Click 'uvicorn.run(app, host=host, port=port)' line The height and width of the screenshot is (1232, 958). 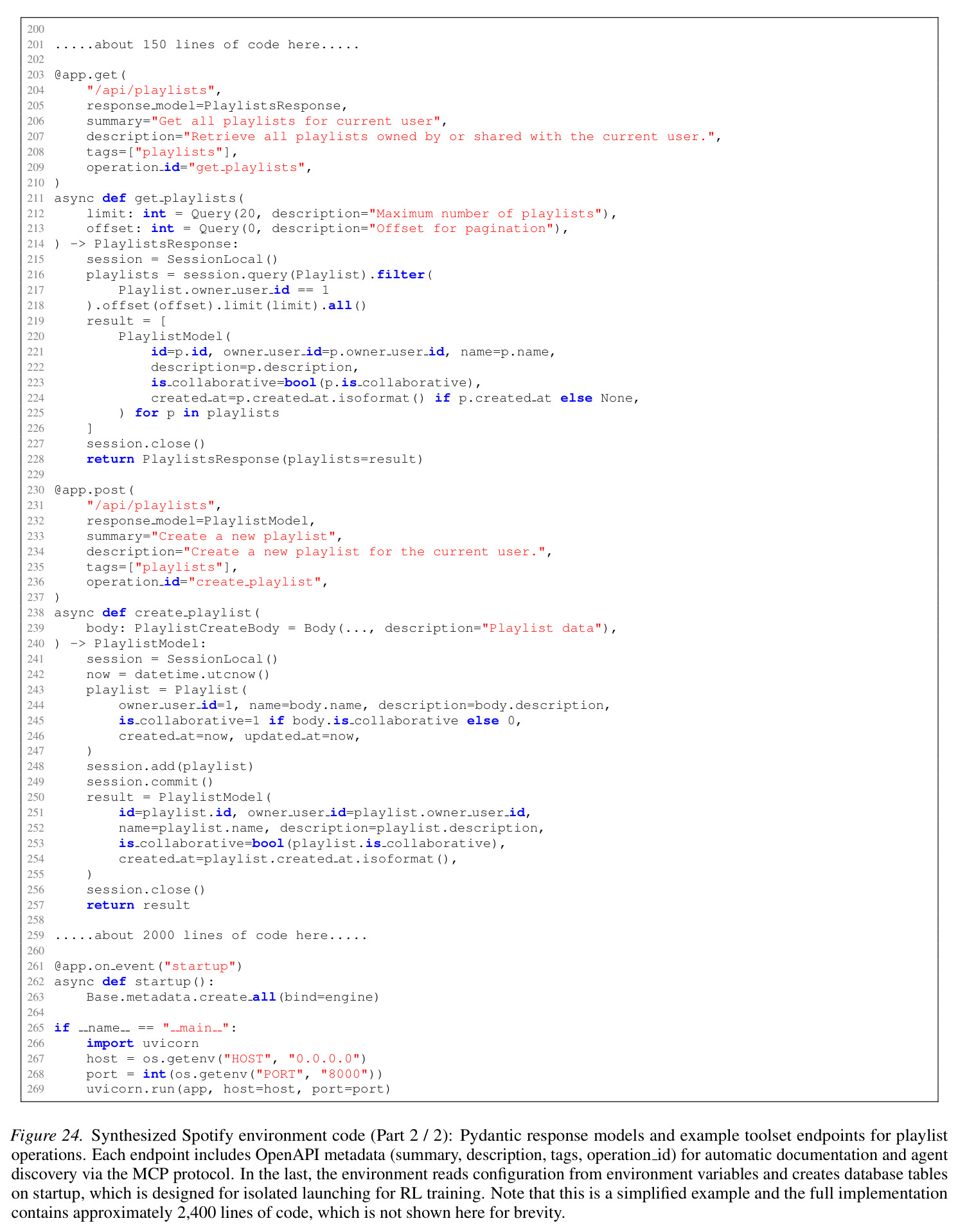(x=239, y=1089)
